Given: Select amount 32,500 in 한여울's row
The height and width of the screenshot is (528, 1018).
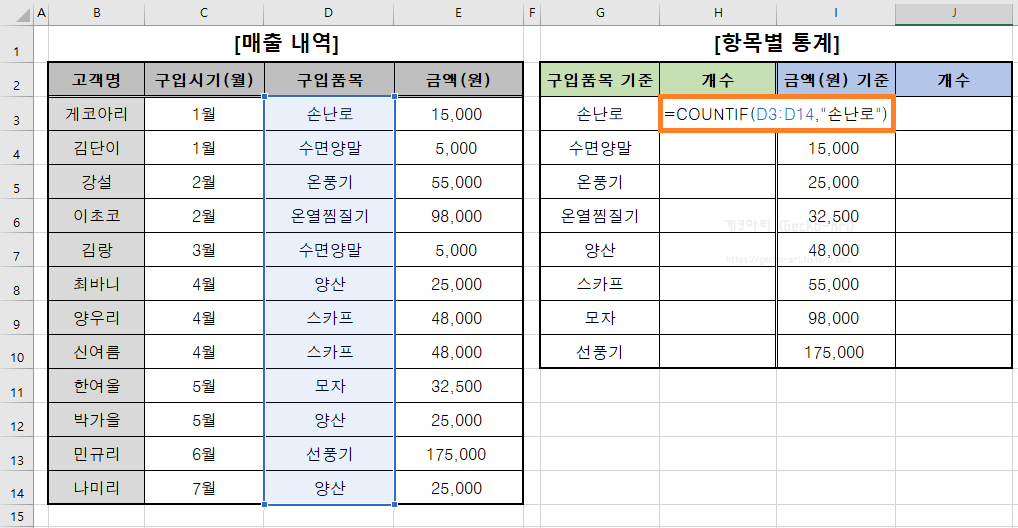Looking at the screenshot, I should tap(458, 386).
